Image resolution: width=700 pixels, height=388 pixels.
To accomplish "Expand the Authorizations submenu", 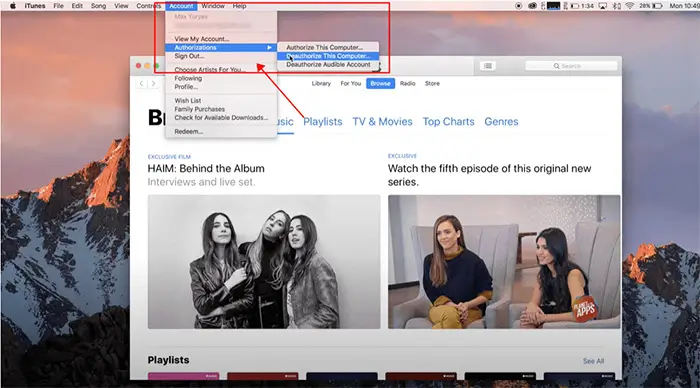I will pos(221,47).
